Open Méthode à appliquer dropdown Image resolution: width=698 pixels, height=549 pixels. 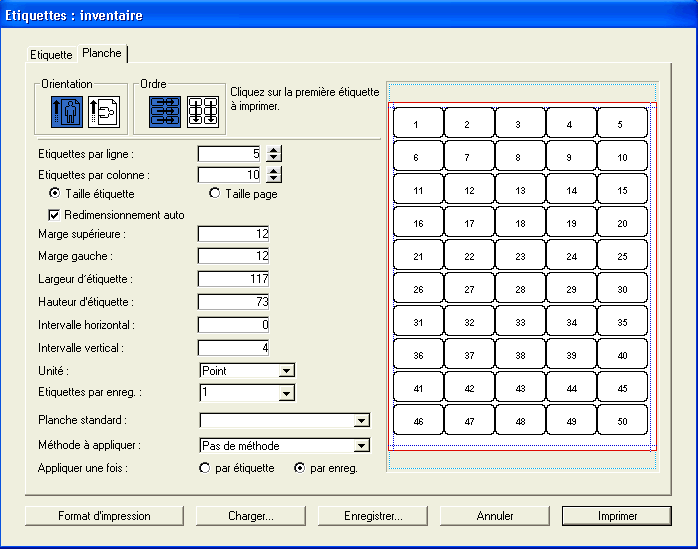[x=361, y=446]
